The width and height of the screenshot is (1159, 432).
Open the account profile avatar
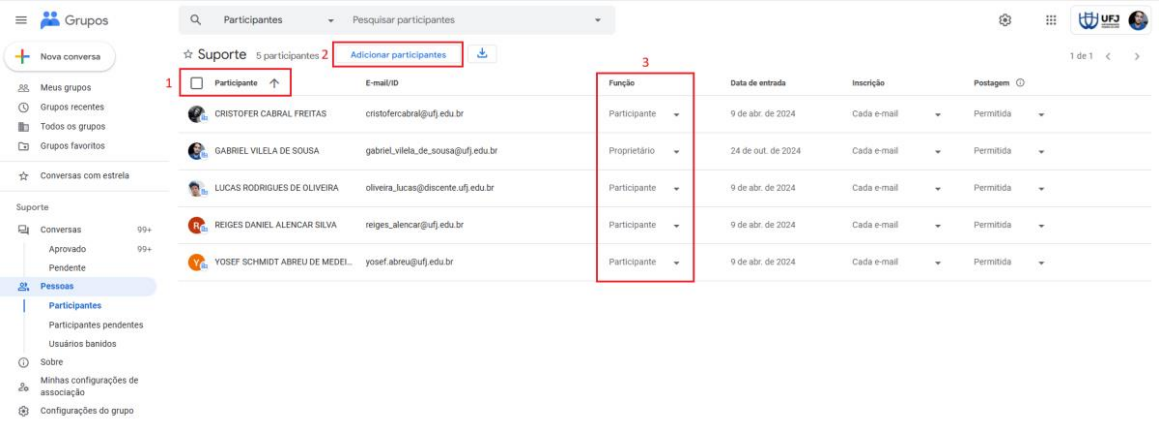1138,20
